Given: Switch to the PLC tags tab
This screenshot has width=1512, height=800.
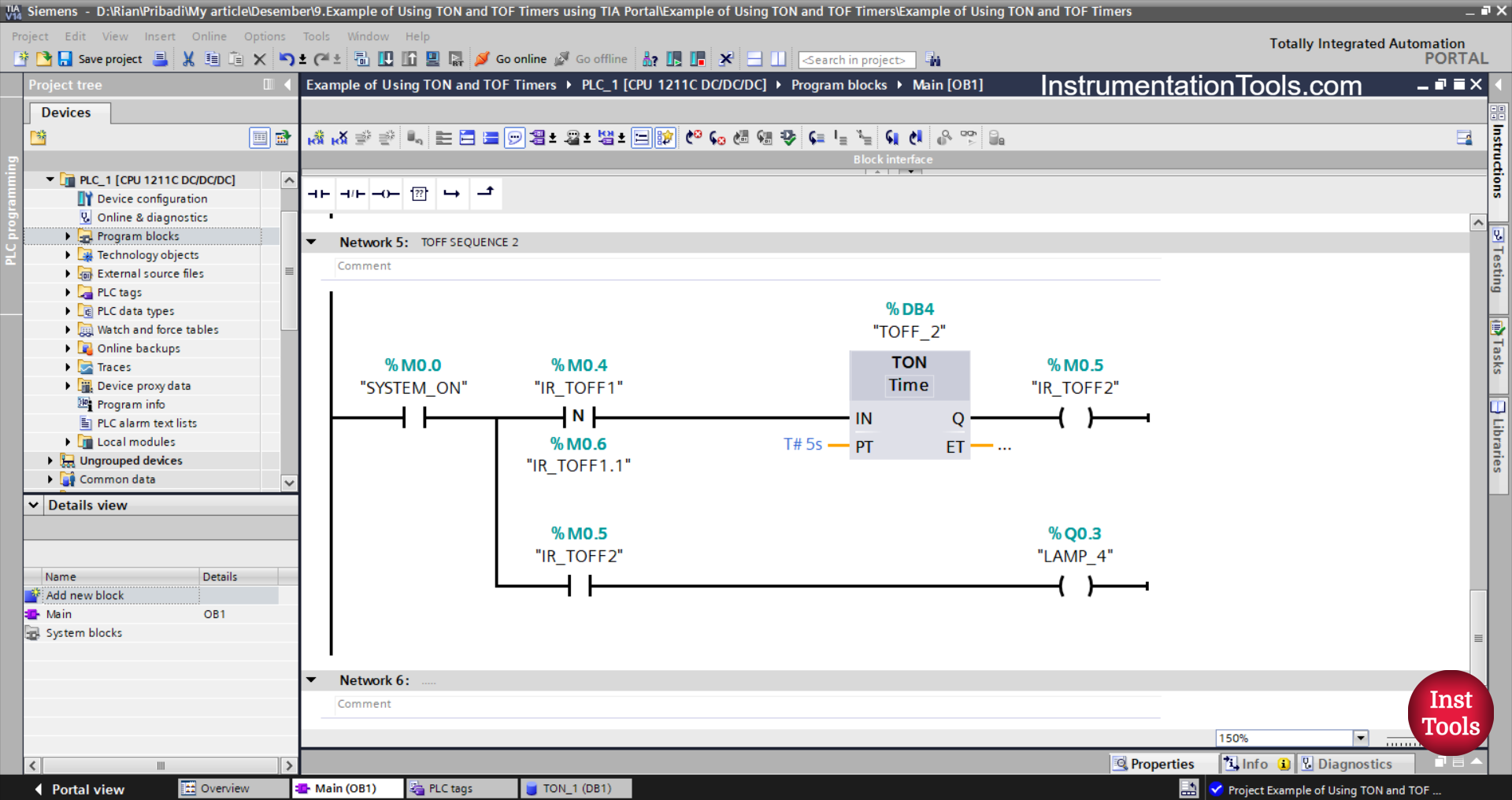Looking at the screenshot, I should pos(450,788).
